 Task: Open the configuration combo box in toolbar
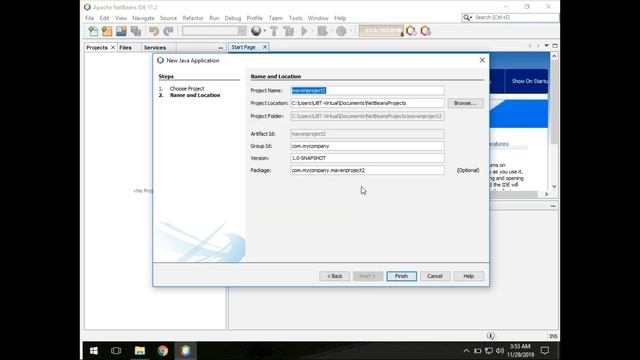(x=214, y=31)
